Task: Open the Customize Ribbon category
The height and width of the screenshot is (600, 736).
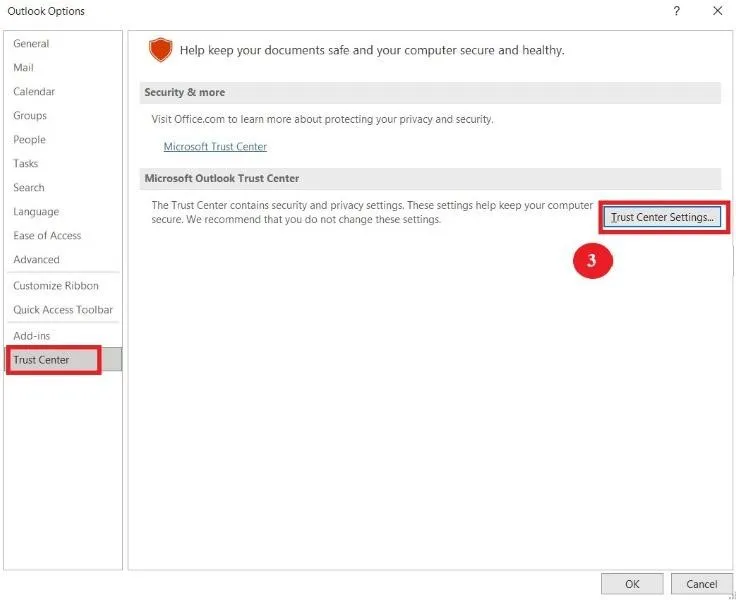Action: [x=56, y=286]
